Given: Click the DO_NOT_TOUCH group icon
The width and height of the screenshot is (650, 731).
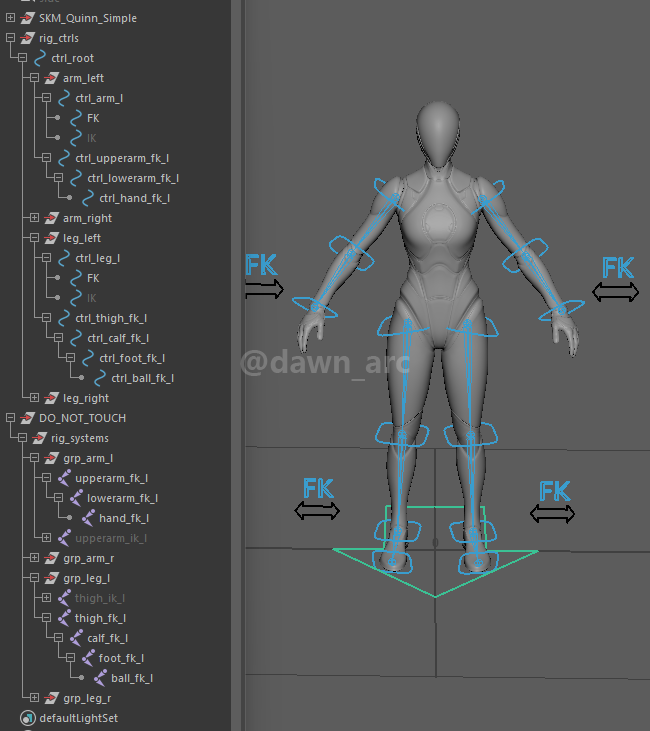Looking at the screenshot, I should [27, 418].
